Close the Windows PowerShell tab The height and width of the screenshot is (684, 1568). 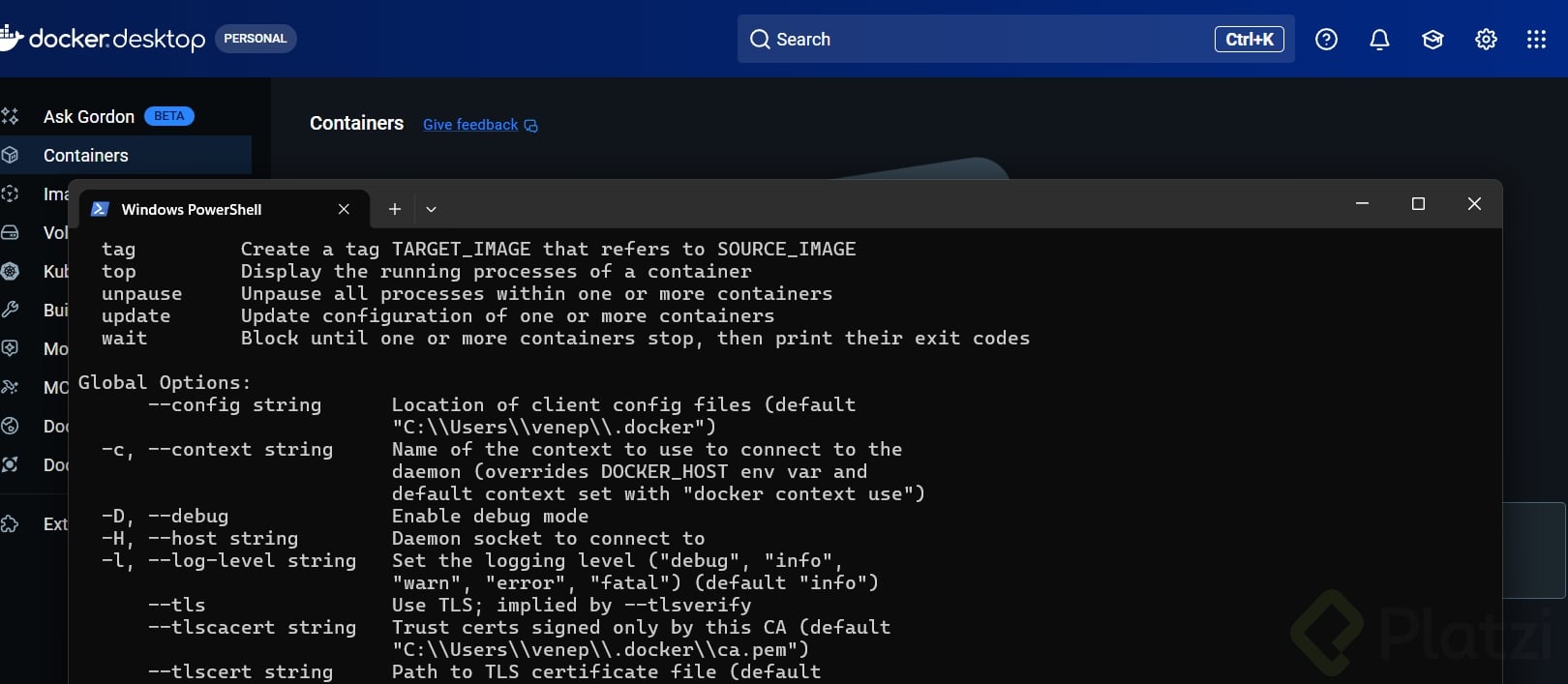(344, 209)
